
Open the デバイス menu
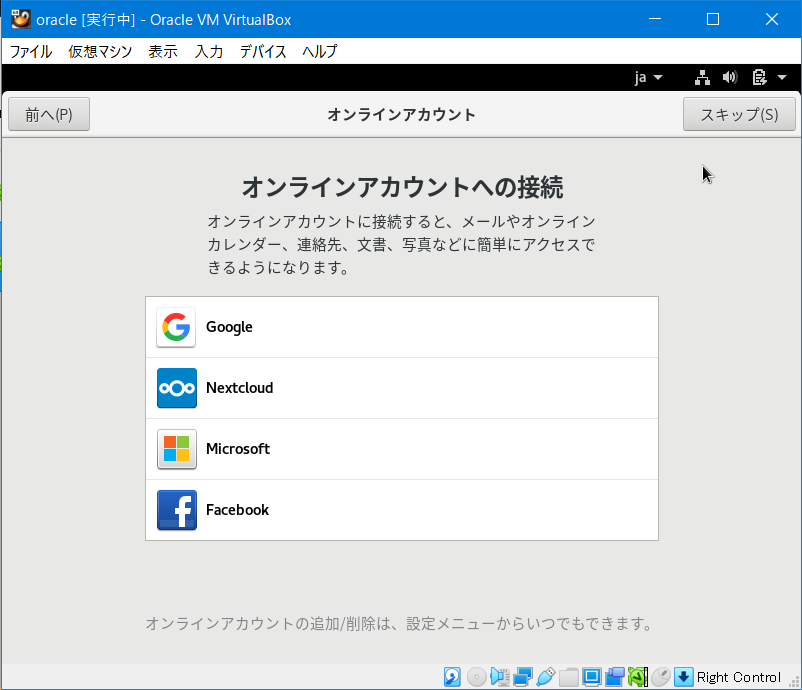click(x=263, y=51)
